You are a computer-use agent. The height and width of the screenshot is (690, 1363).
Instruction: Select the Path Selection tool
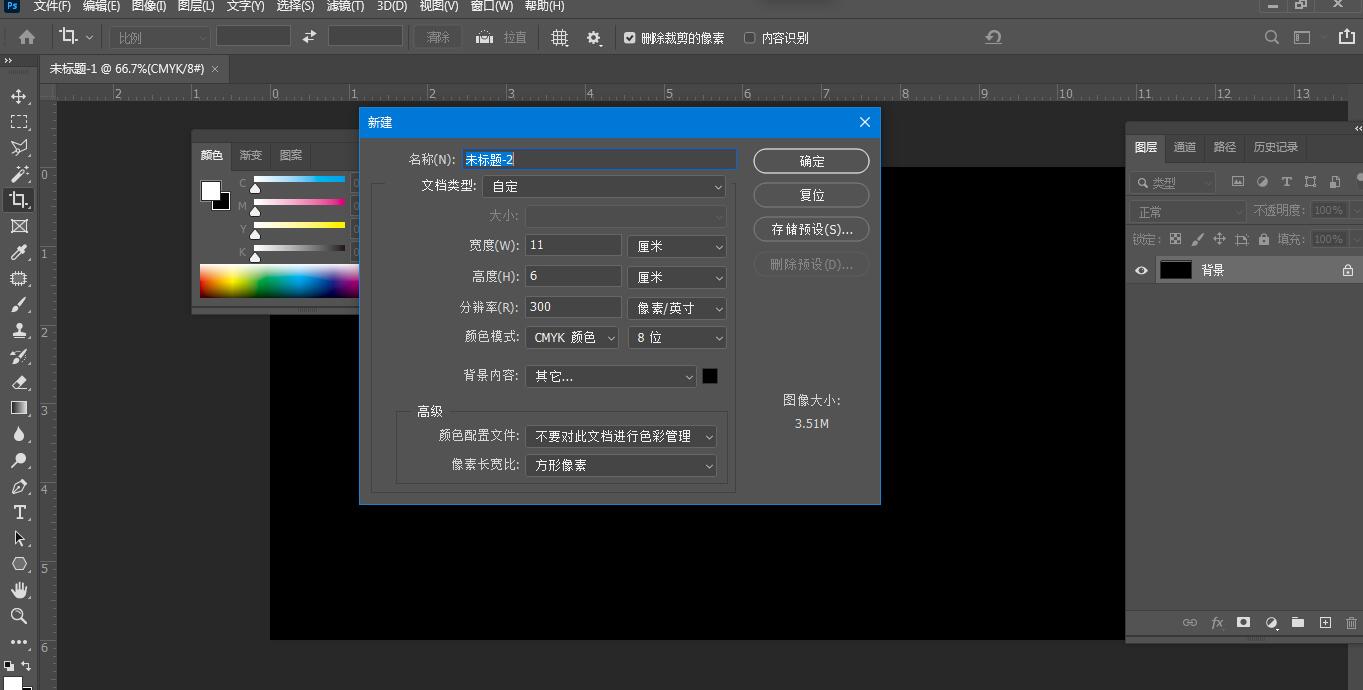(x=19, y=538)
